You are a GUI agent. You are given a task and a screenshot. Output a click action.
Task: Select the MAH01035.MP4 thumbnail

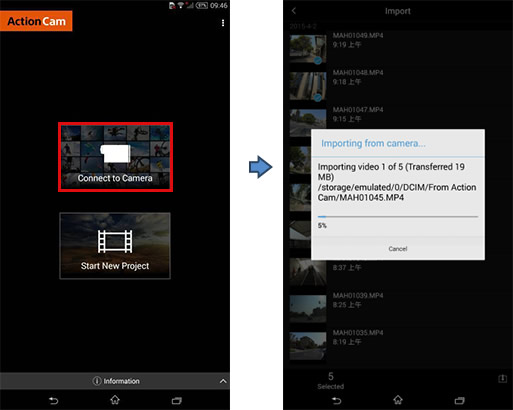308,346
